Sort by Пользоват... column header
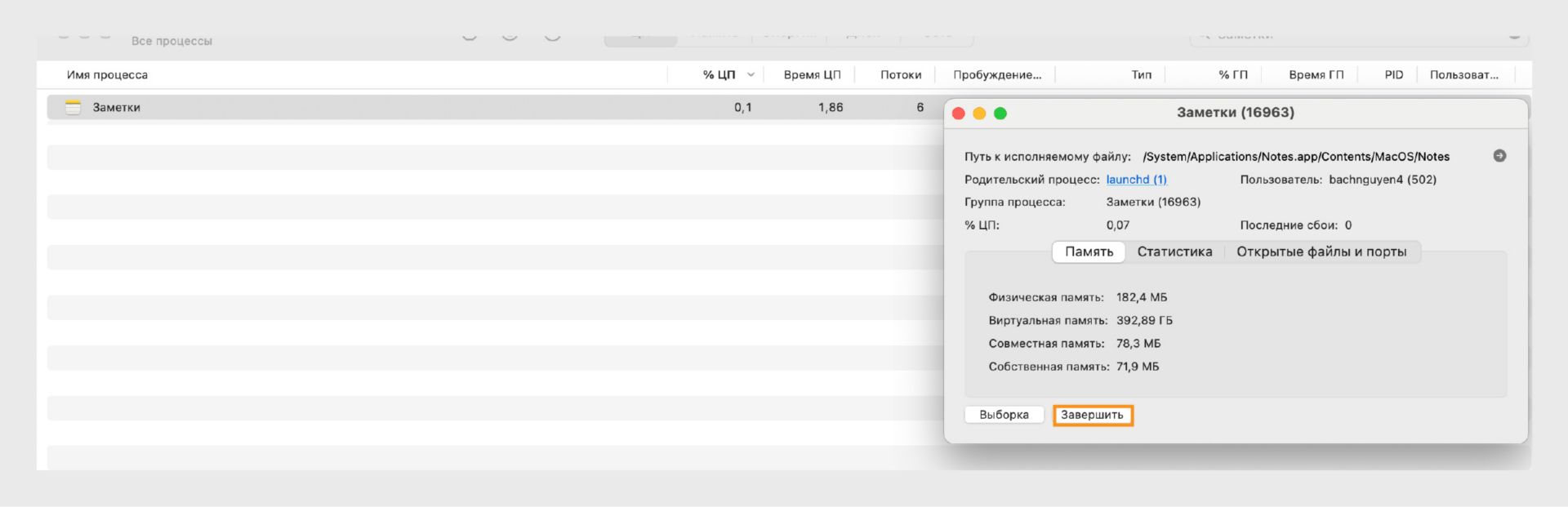This screenshot has height=507, width=1568. [x=1463, y=75]
